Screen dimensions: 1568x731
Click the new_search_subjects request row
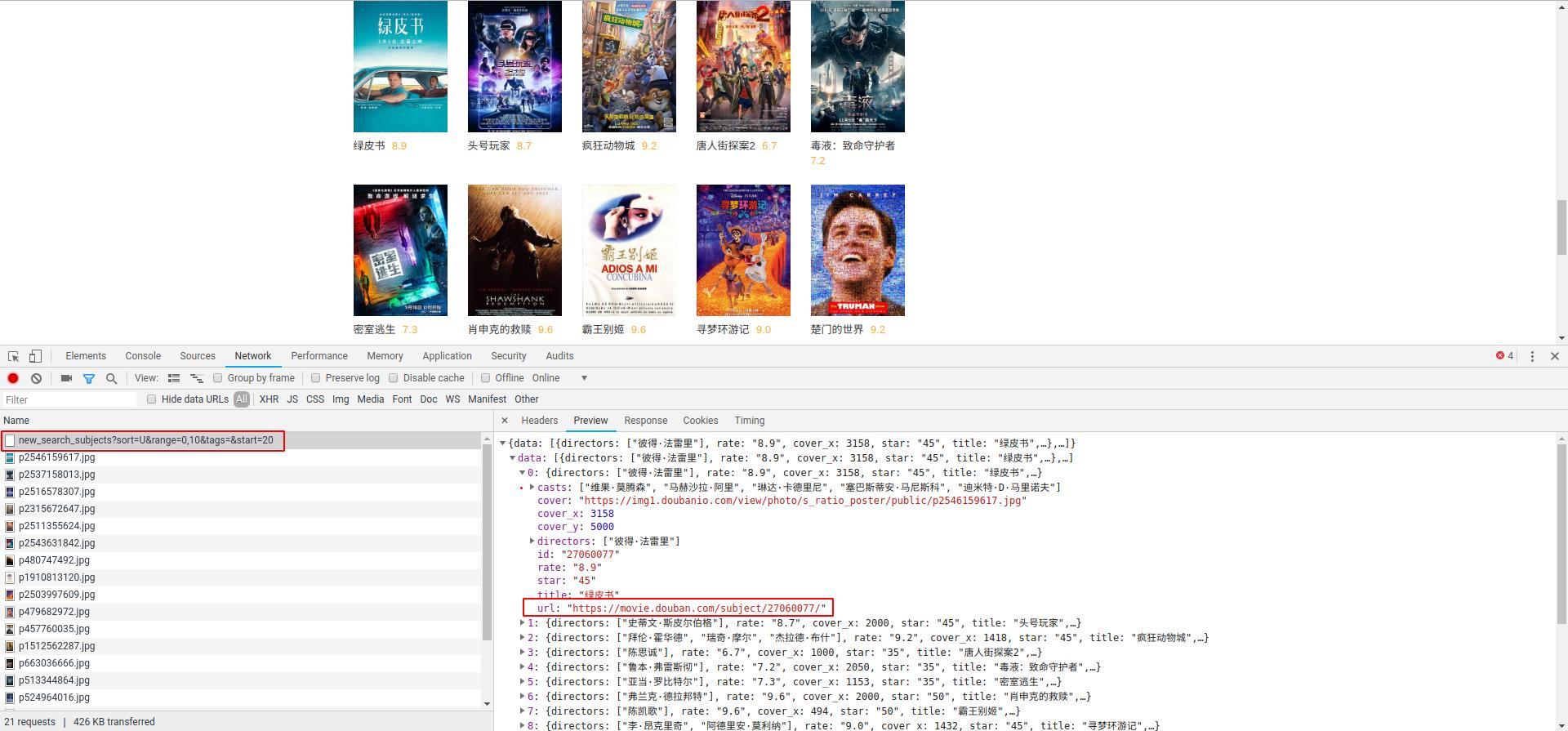pos(242,440)
